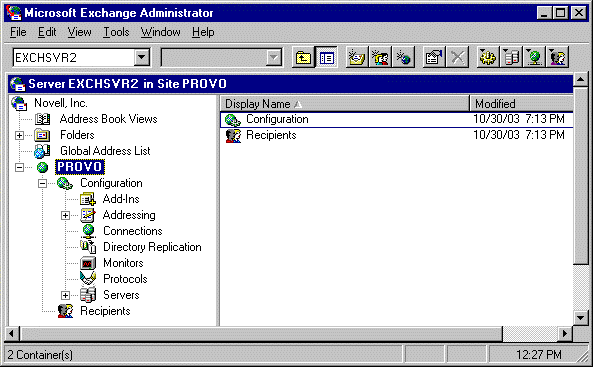Screen dimensions: 593x367
Task: Select Recipients at the bottom of tree
Action: point(105,311)
